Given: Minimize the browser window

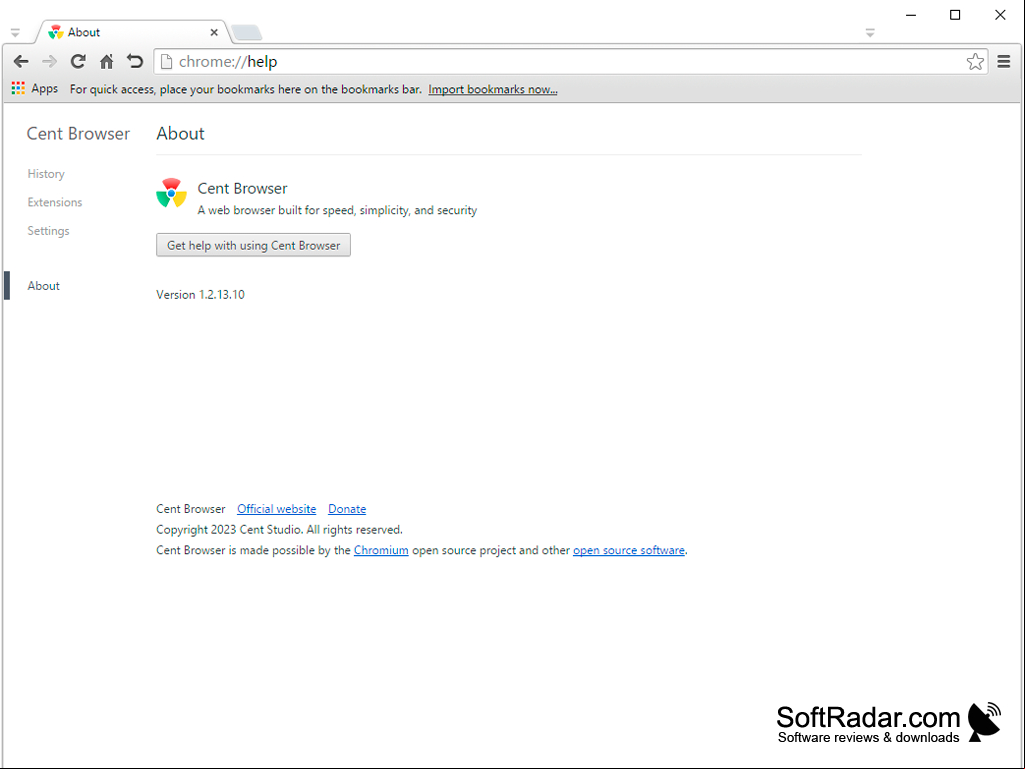Looking at the screenshot, I should [911, 14].
